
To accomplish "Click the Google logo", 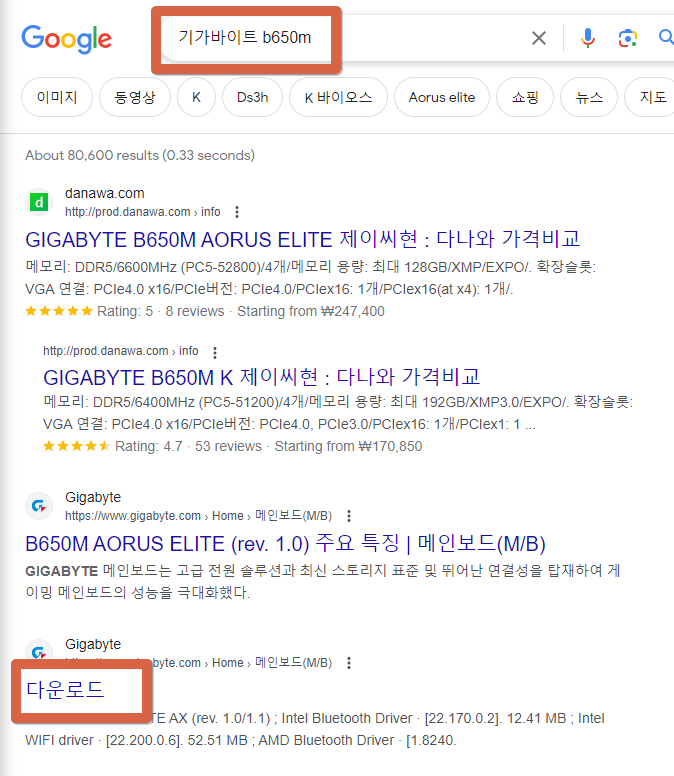I will pos(66,39).
